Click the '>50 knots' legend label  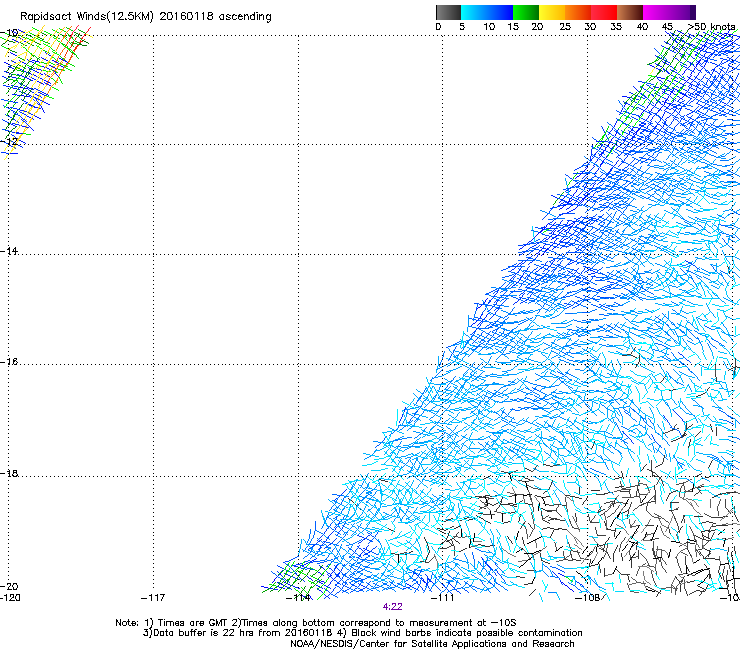coord(711,27)
